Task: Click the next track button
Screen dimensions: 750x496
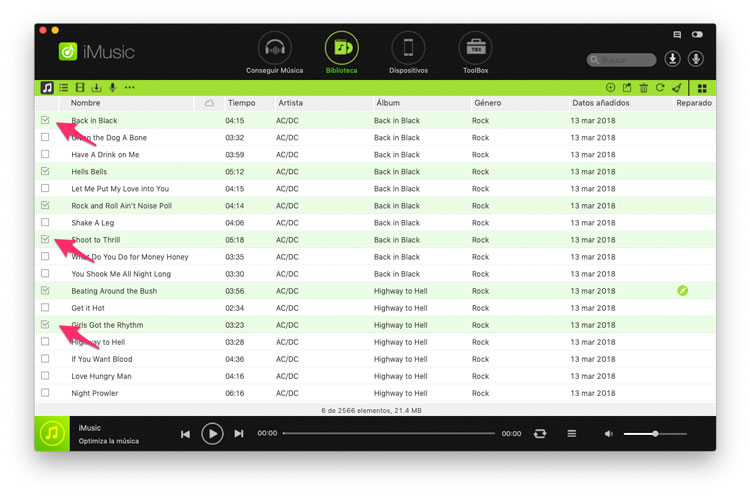Action: click(x=239, y=434)
